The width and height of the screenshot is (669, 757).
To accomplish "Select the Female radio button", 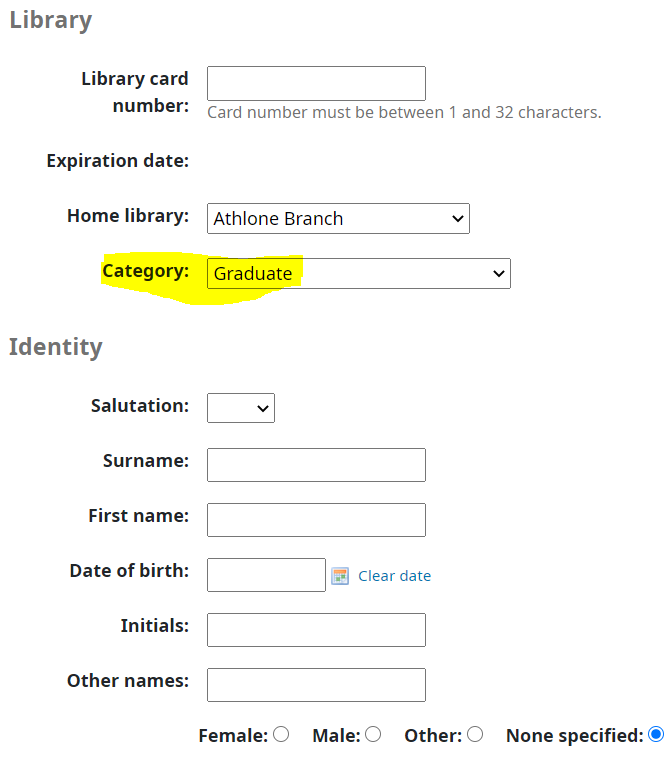I will coord(281,734).
